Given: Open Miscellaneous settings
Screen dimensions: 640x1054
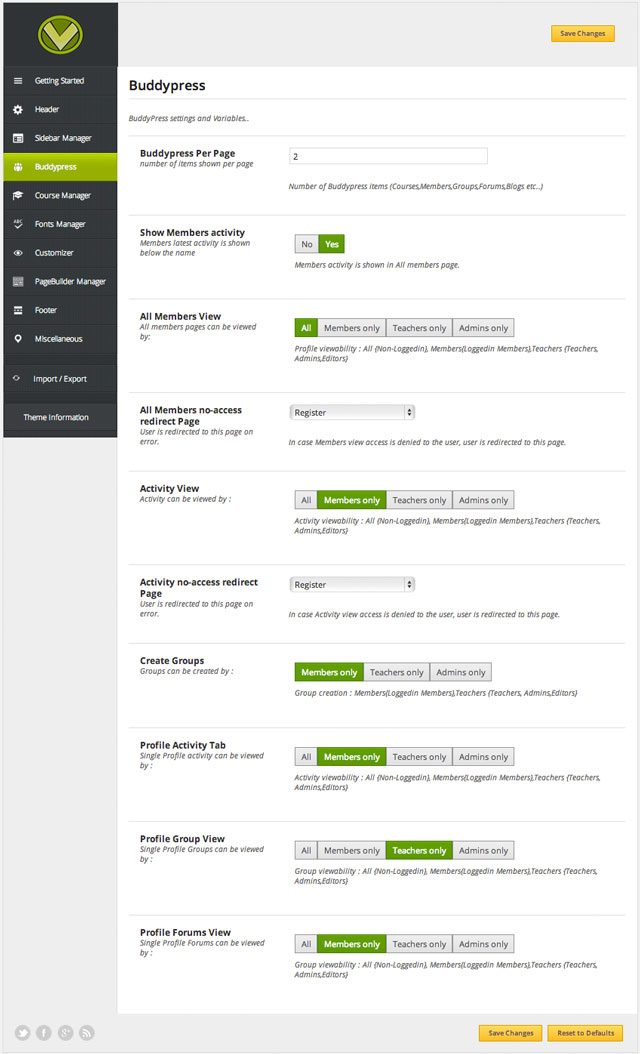Looking at the screenshot, I should (x=61, y=339).
